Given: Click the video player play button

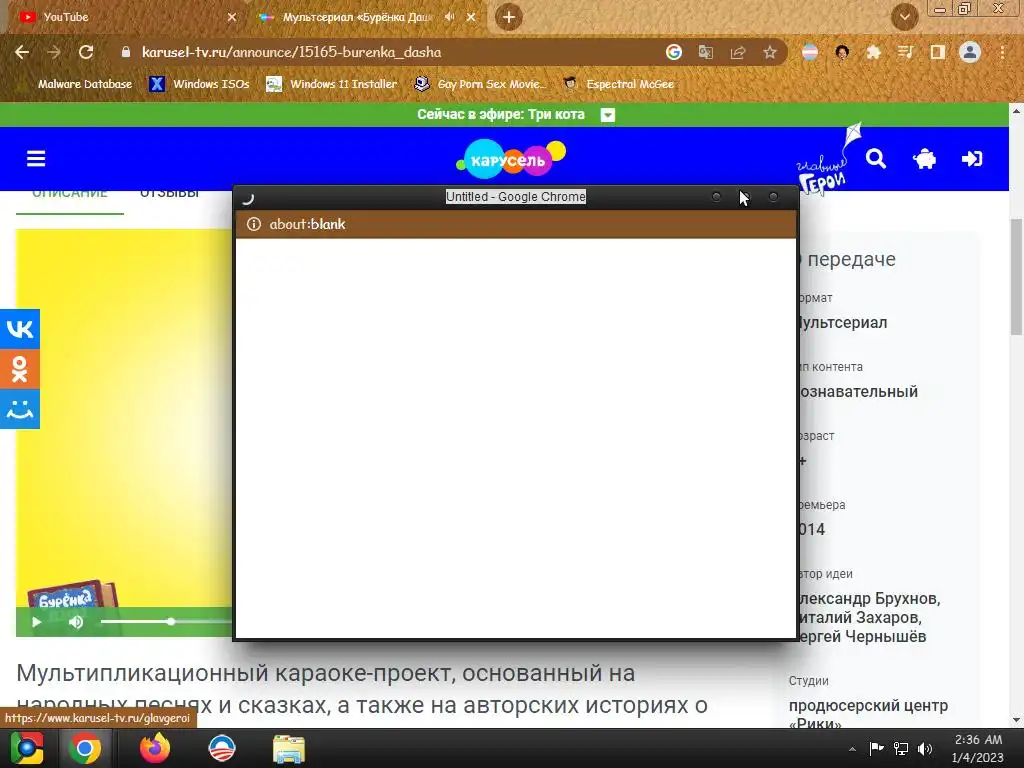Looking at the screenshot, I should 37,622.
